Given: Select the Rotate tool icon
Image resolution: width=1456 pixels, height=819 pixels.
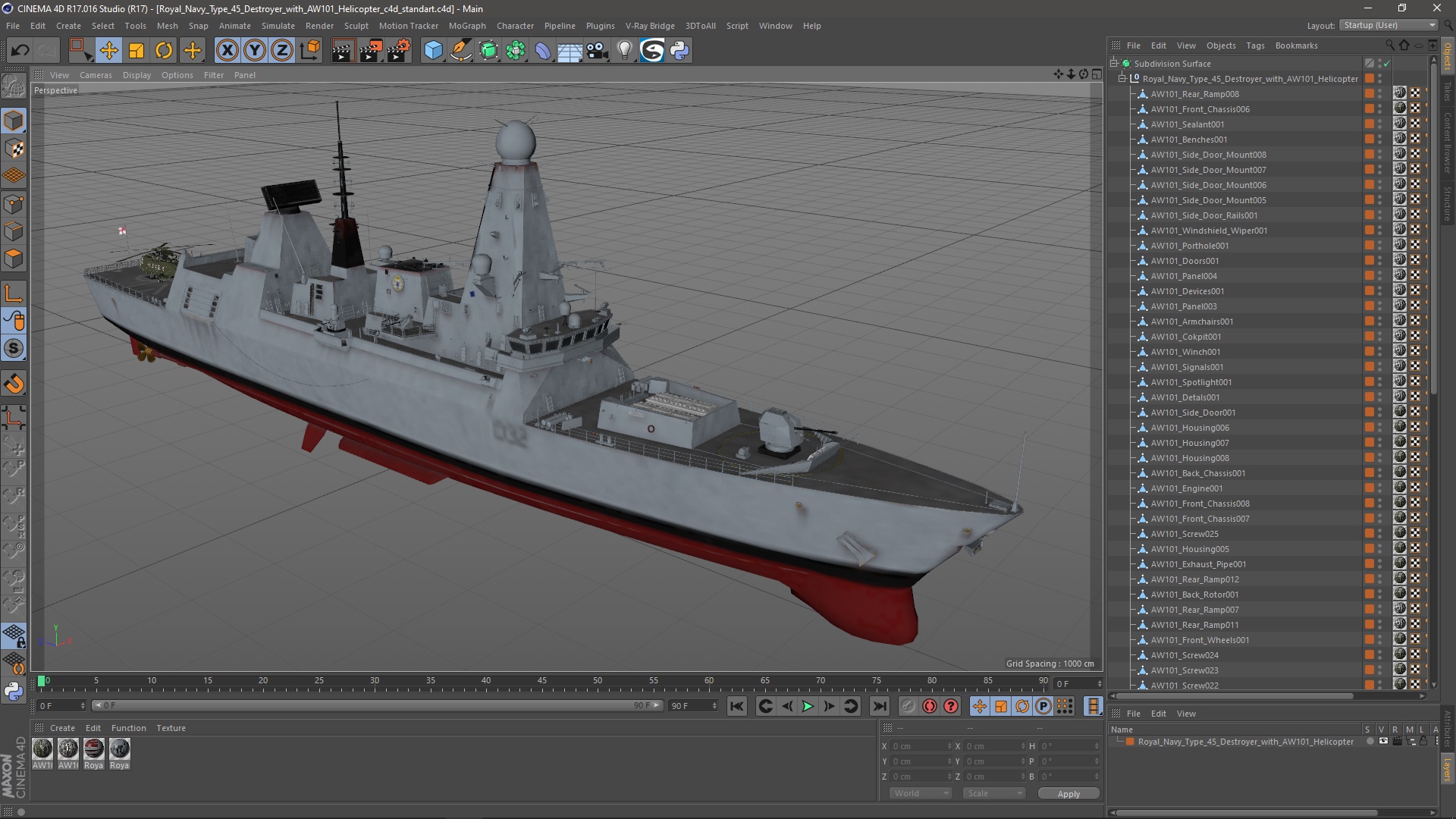Looking at the screenshot, I should 164,51.
